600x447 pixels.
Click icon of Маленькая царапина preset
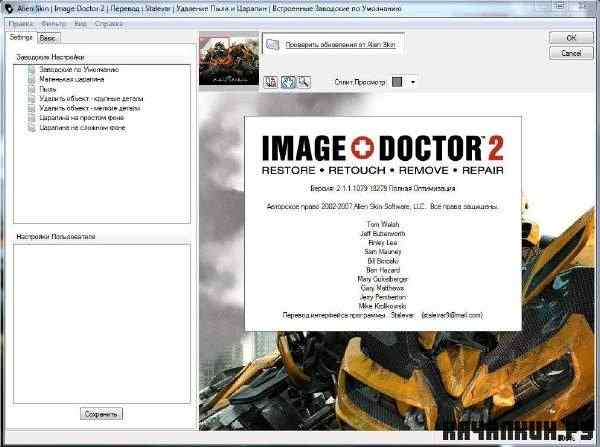point(32,79)
